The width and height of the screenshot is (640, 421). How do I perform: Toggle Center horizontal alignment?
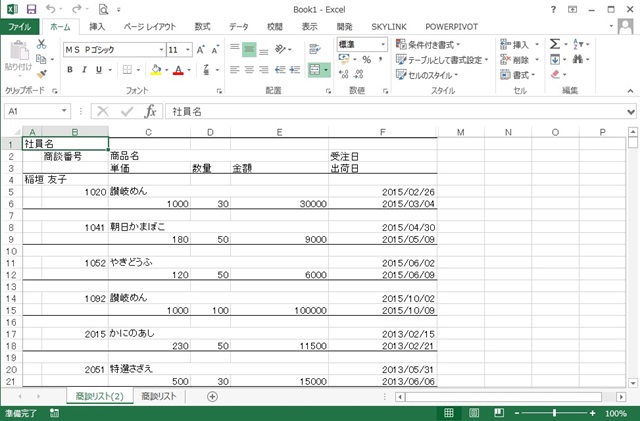coord(249,70)
